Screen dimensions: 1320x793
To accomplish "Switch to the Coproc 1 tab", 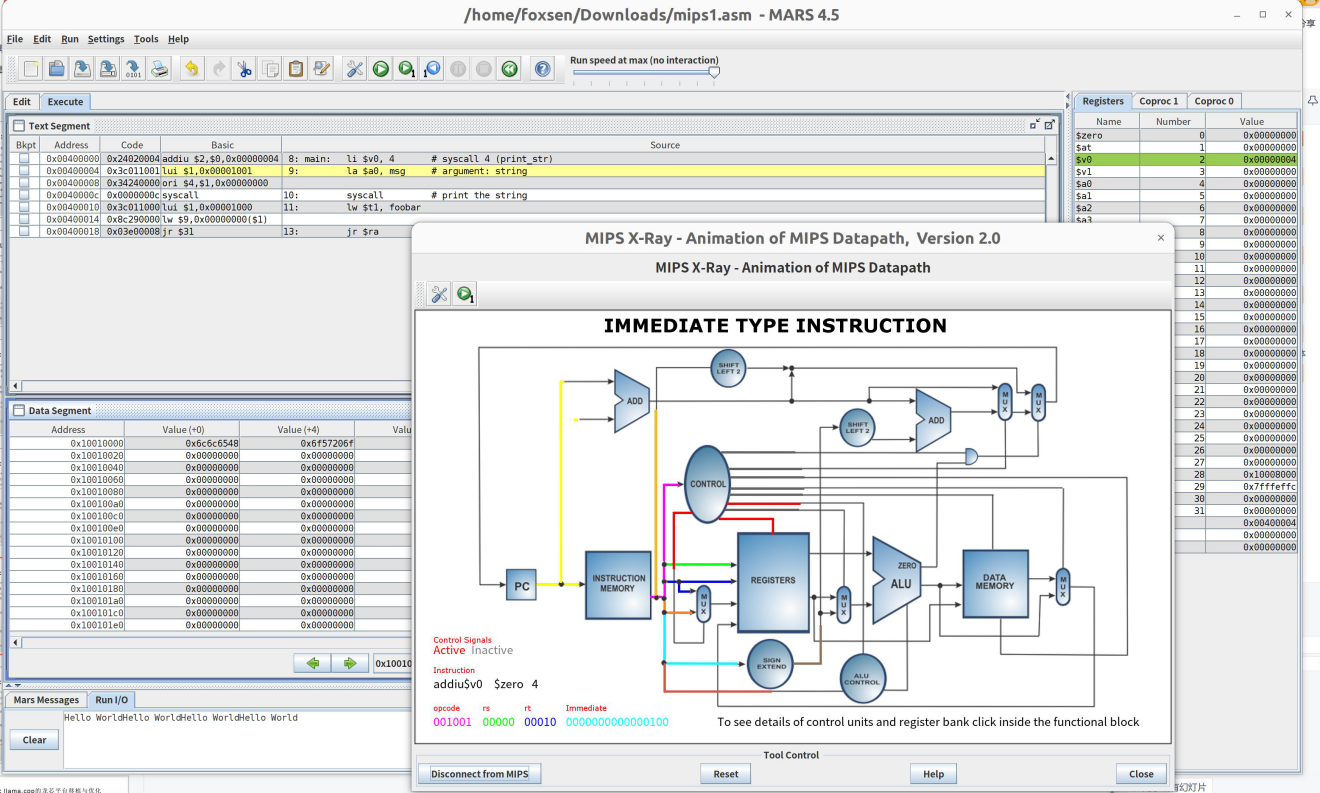I will pos(1159,101).
